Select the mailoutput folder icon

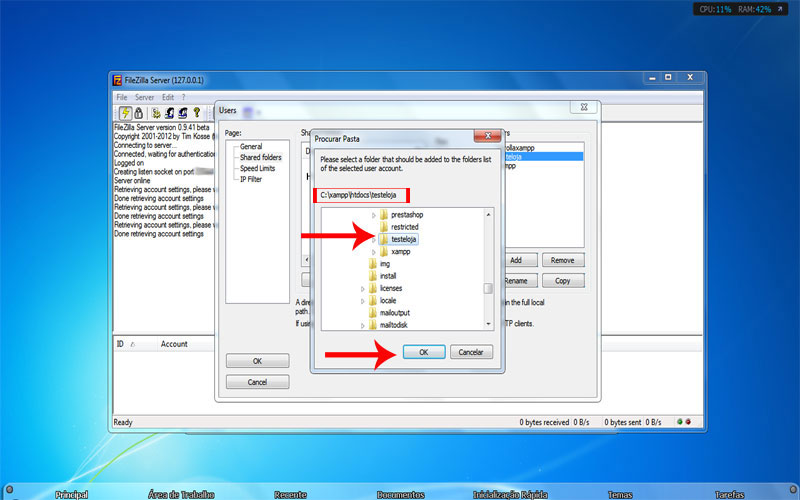tap(372, 313)
